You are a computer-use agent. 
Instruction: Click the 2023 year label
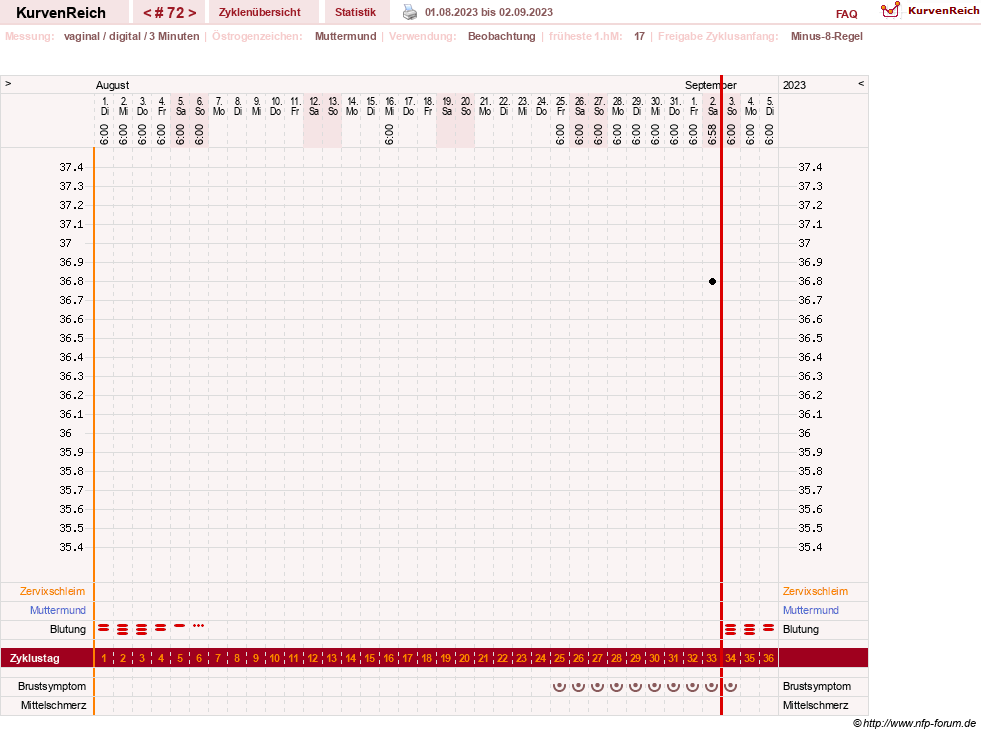794,85
